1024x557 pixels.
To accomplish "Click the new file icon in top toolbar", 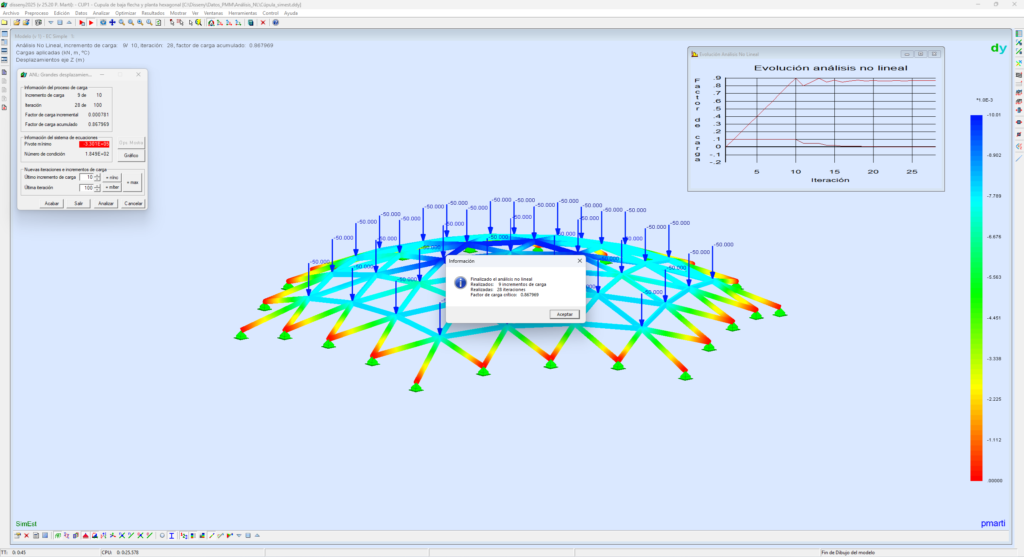I will (x=5, y=22).
